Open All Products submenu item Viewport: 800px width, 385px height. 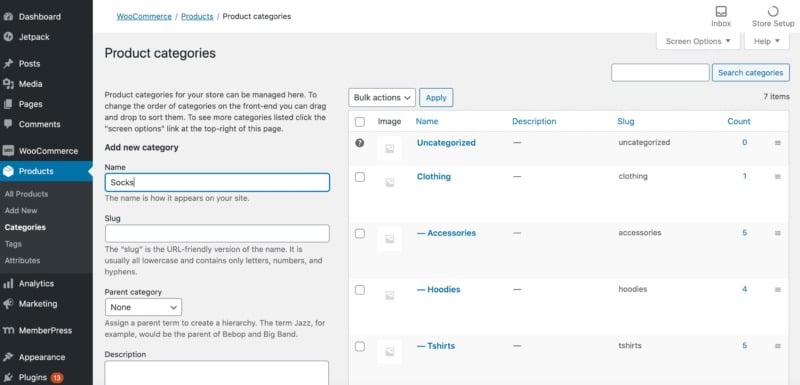pyautogui.click(x=26, y=194)
